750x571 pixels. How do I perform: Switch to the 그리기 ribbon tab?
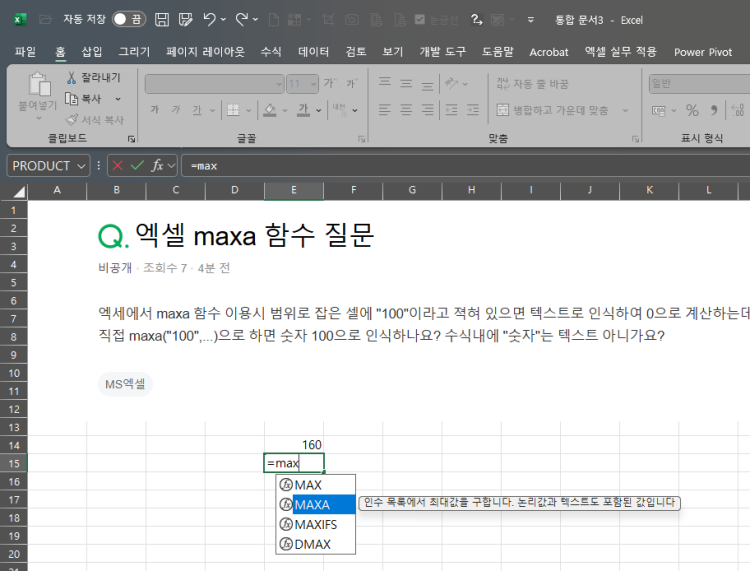(x=134, y=52)
